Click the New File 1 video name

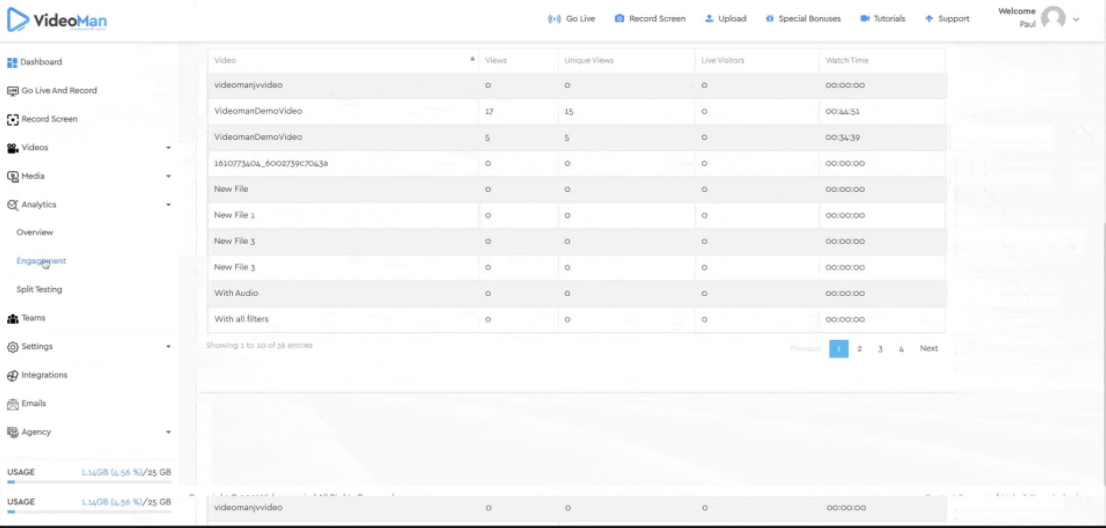pos(234,216)
